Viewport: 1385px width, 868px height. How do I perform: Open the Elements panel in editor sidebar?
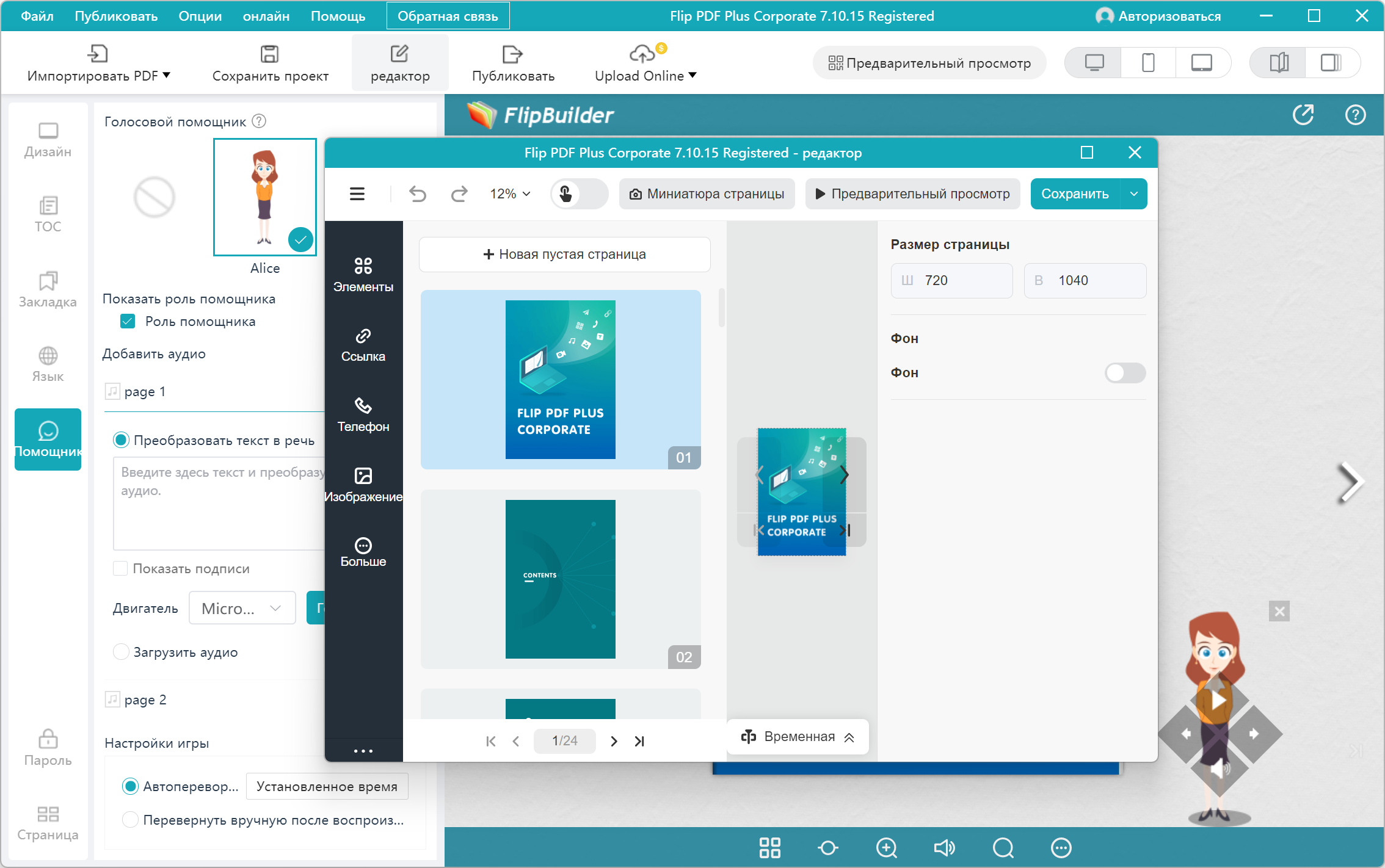pos(363,274)
